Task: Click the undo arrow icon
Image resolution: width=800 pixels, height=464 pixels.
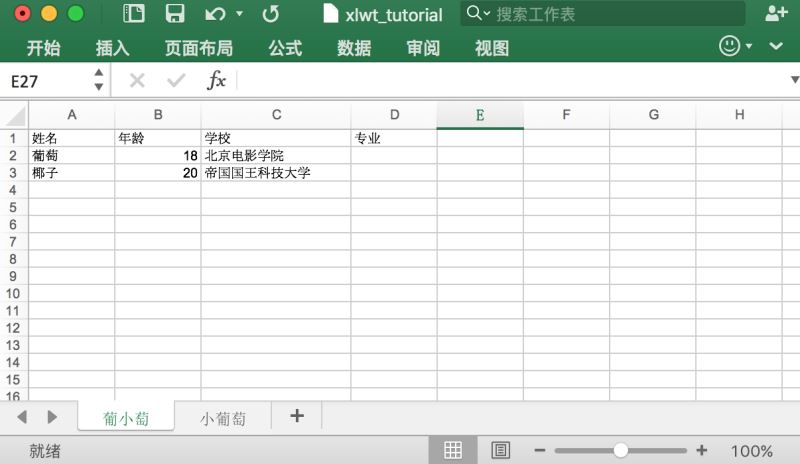Action: (216, 14)
